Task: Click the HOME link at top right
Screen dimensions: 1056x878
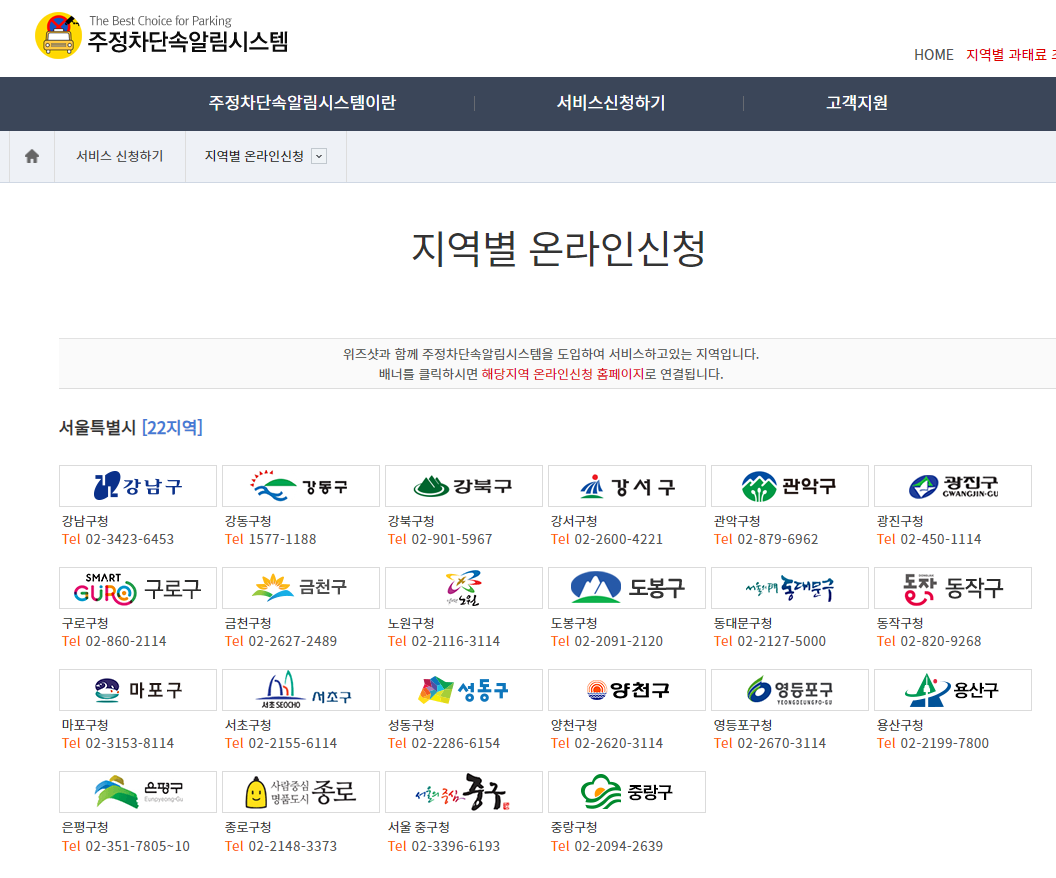Action: click(933, 55)
